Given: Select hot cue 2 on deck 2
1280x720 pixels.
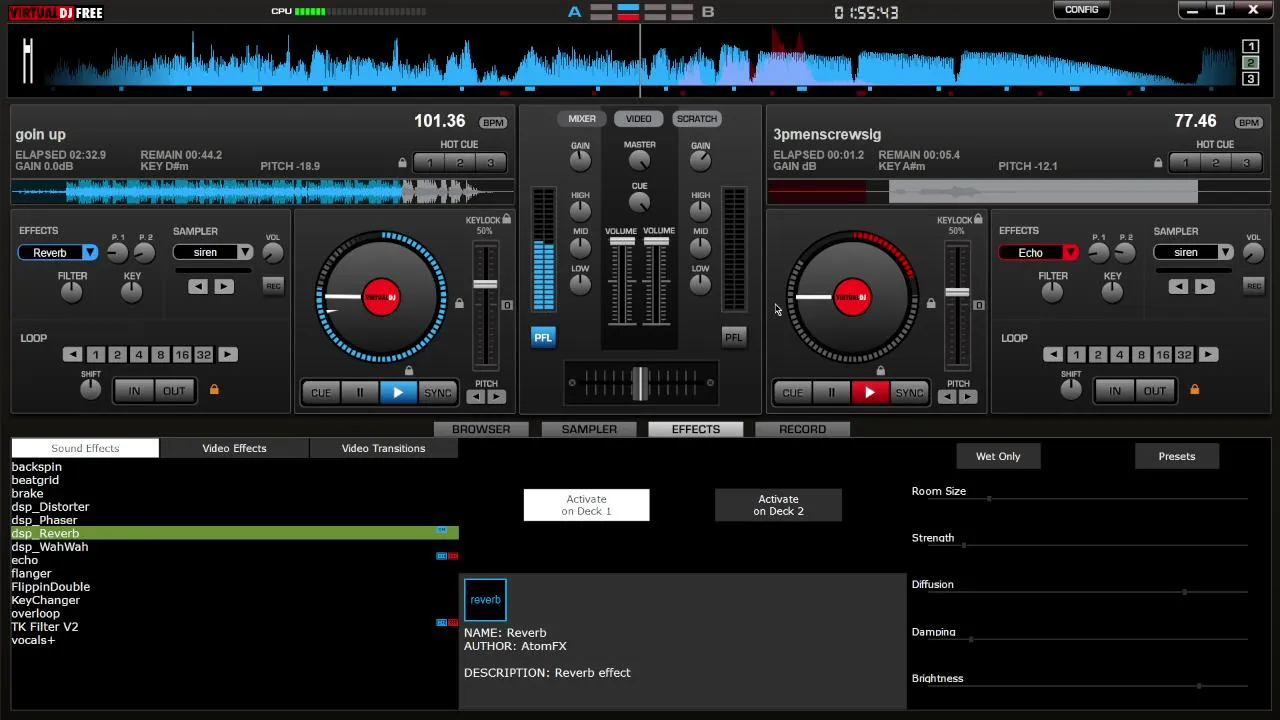Looking at the screenshot, I should click(x=1216, y=163).
